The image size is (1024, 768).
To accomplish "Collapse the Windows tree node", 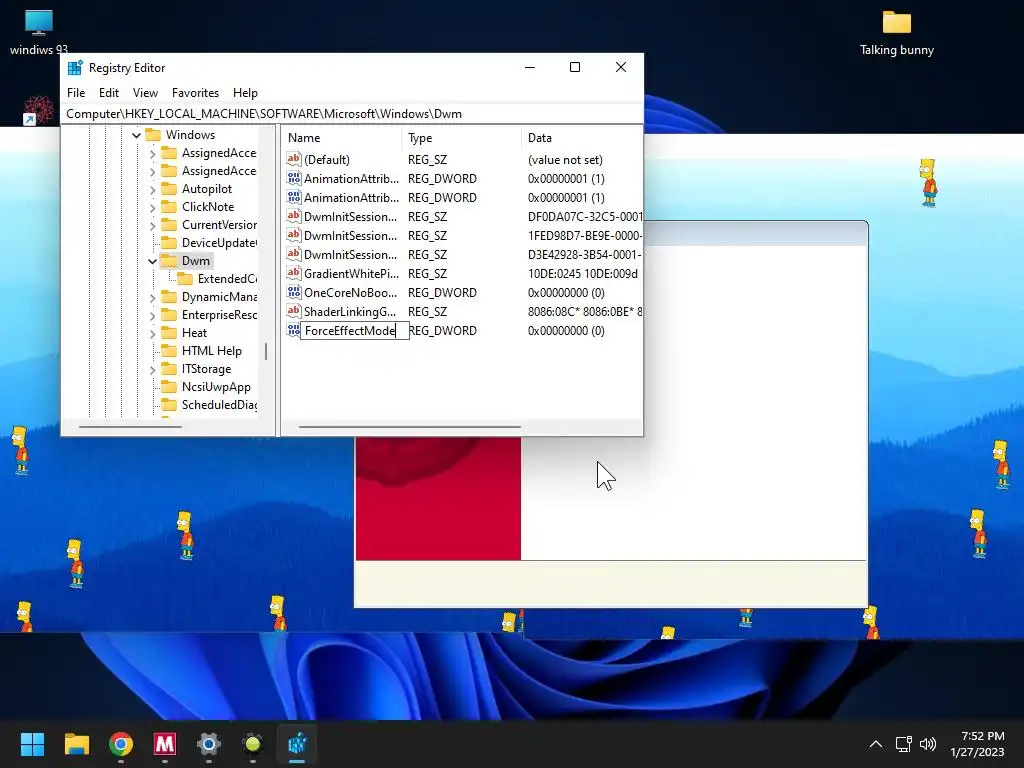I will click(x=136, y=135).
